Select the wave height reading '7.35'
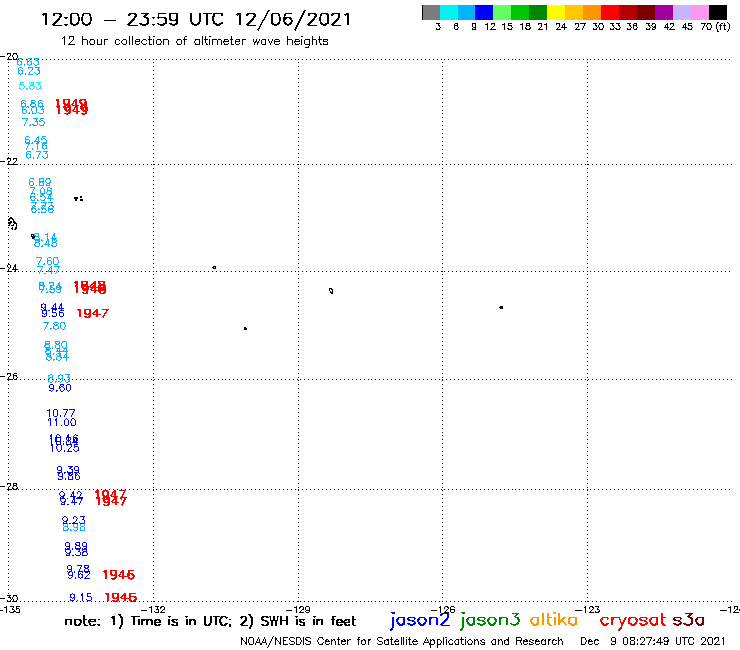Screen dimensions: 740x650 coord(34,122)
